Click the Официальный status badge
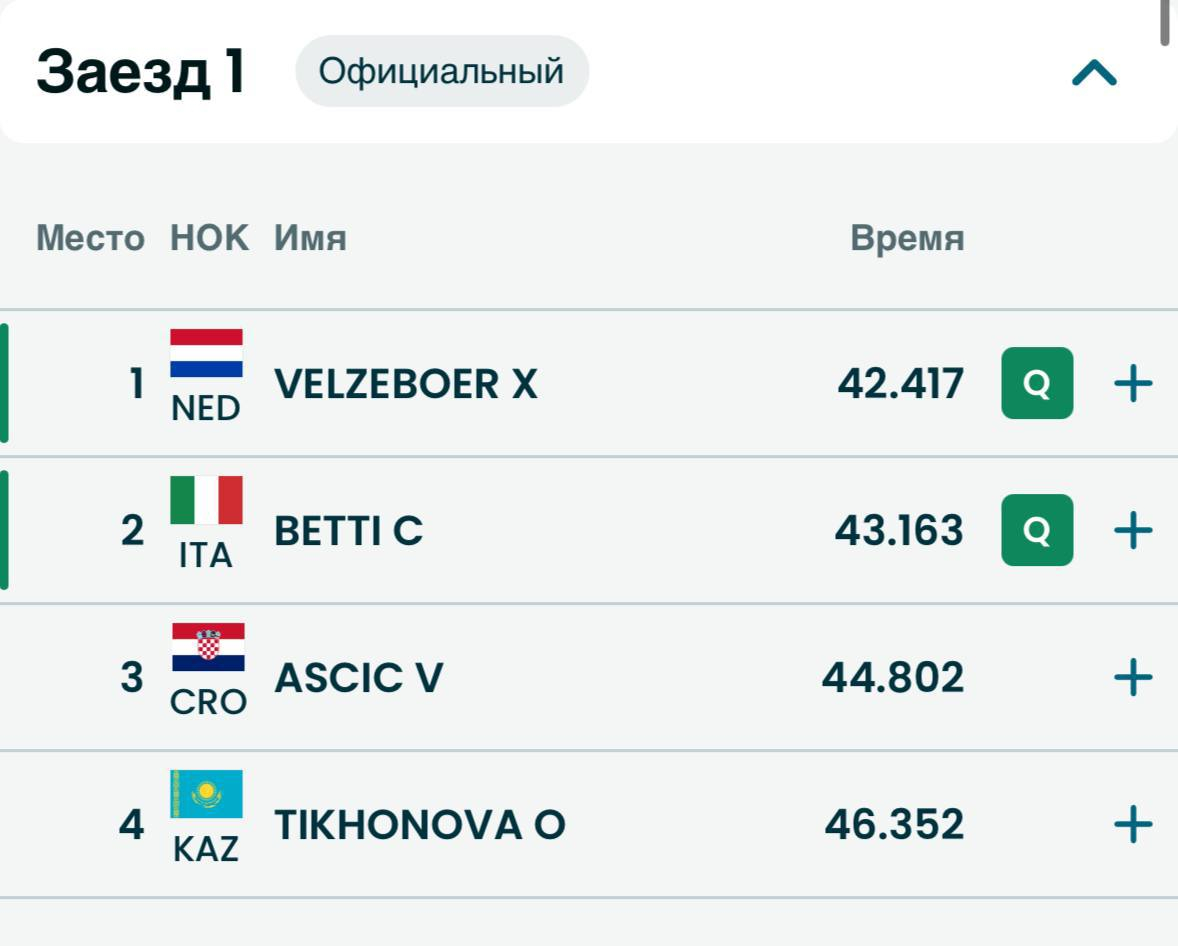Viewport: 1178px width, 946px height. (x=441, y=72)
